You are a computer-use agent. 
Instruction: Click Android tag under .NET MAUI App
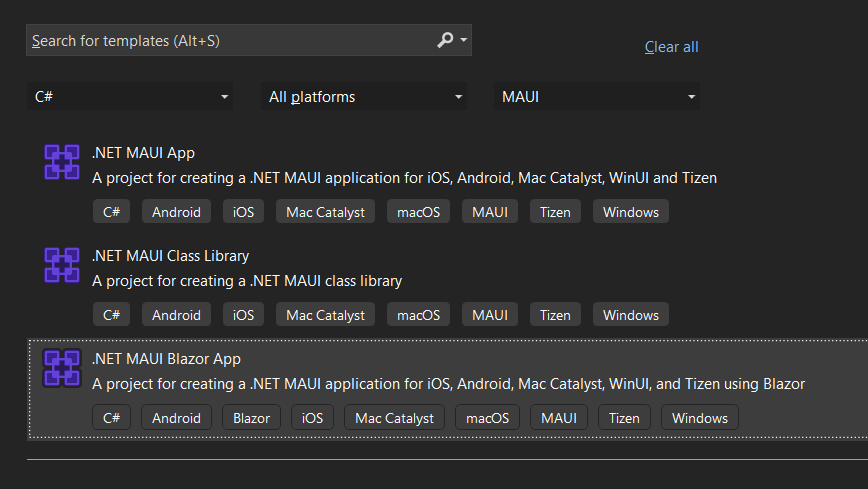click(x=176, y=212)
